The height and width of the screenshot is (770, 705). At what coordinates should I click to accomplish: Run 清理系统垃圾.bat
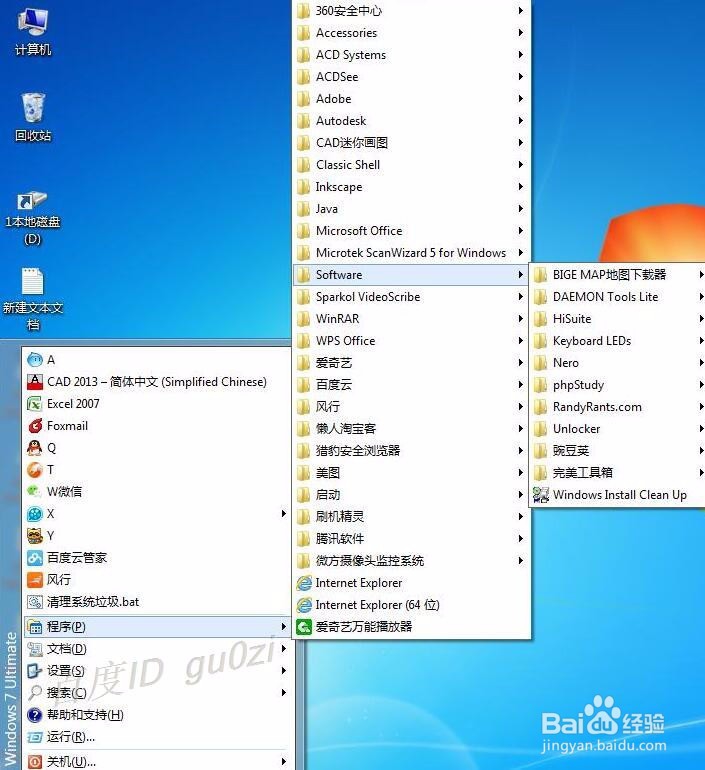[157, 602]
